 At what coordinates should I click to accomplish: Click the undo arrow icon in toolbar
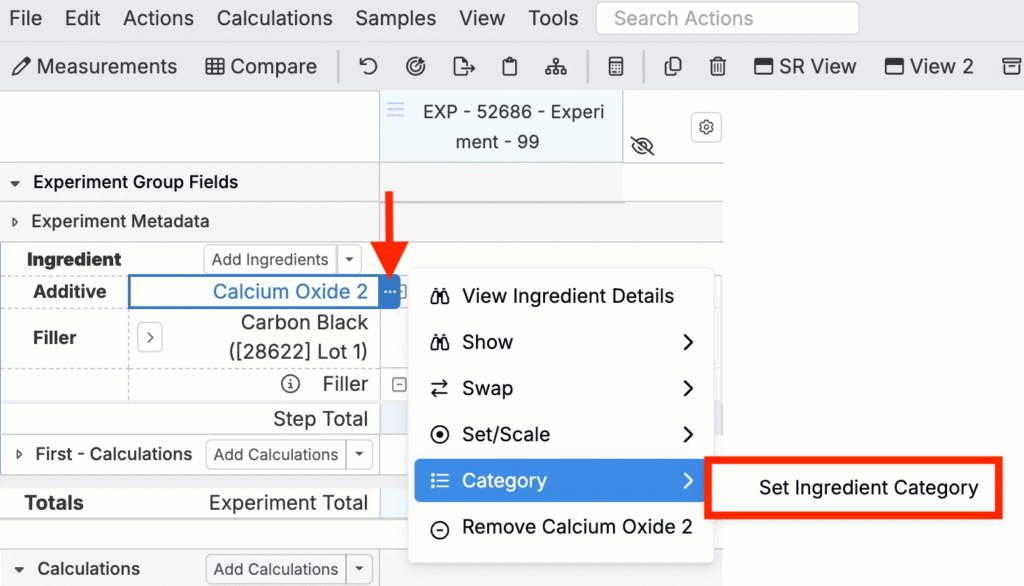click(368, 66)
